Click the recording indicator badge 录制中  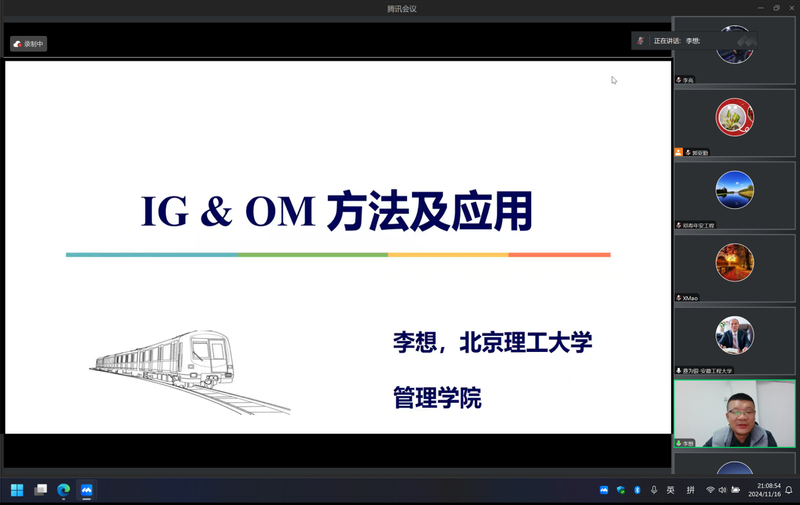29,44
